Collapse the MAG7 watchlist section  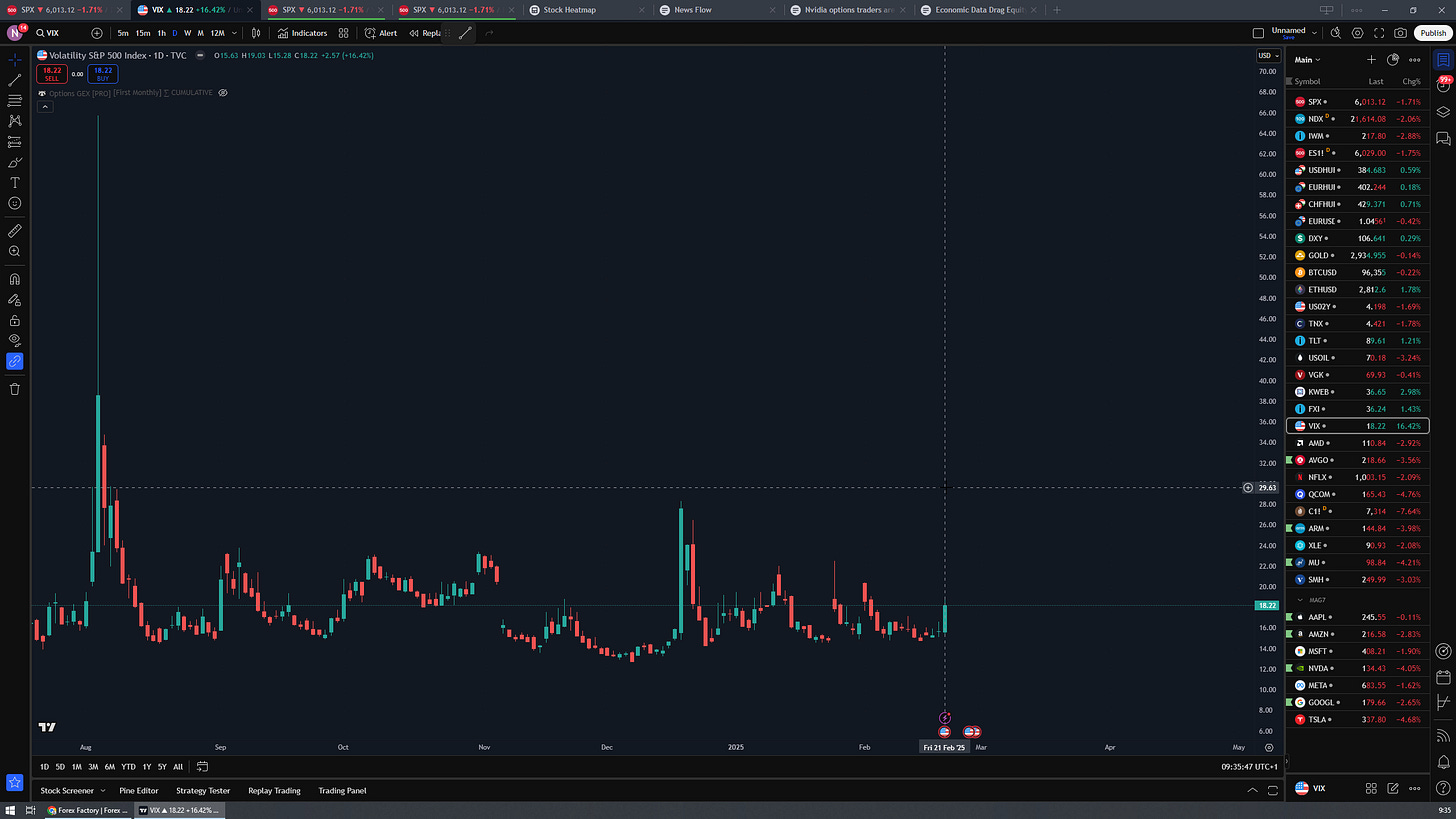click(1299, 599)
